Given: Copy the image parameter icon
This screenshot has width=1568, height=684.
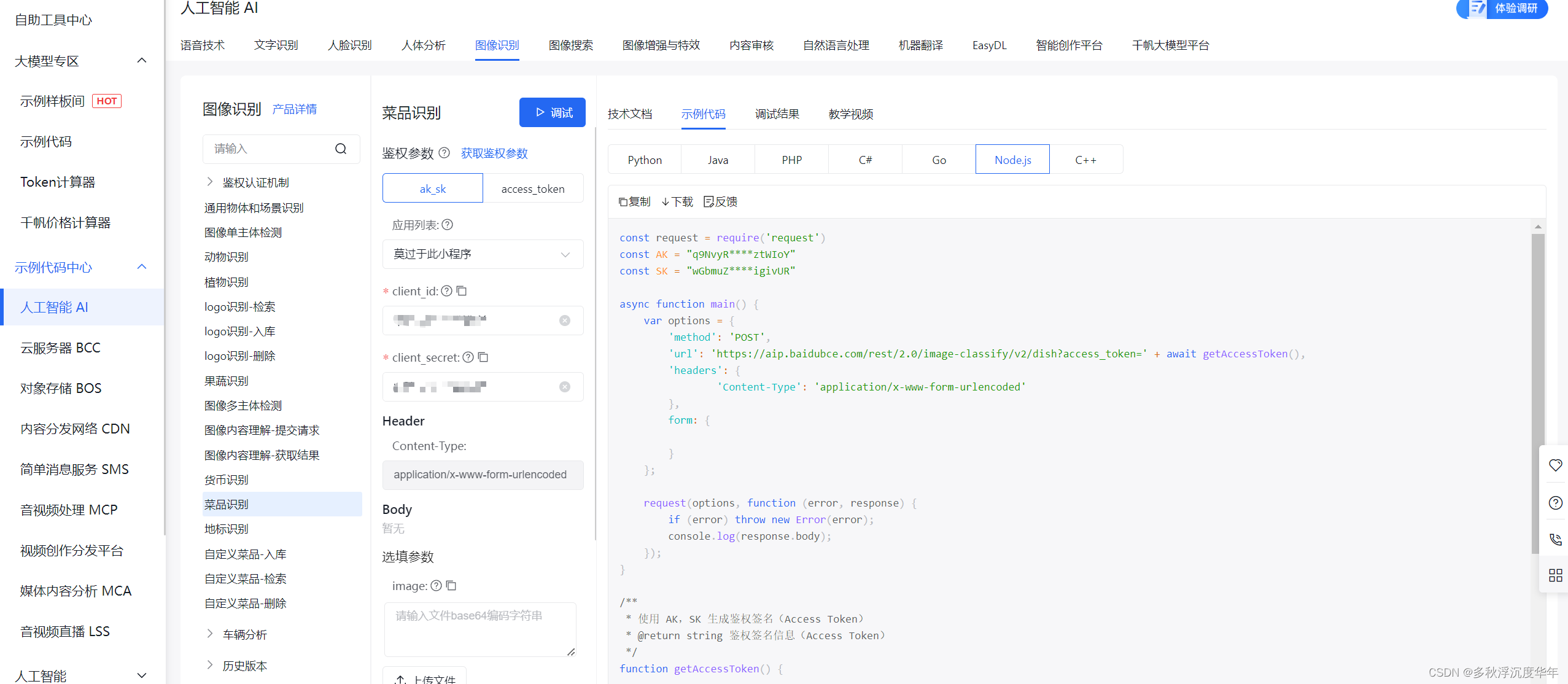Looking at the screenshot, I should [x=451, y=586].
